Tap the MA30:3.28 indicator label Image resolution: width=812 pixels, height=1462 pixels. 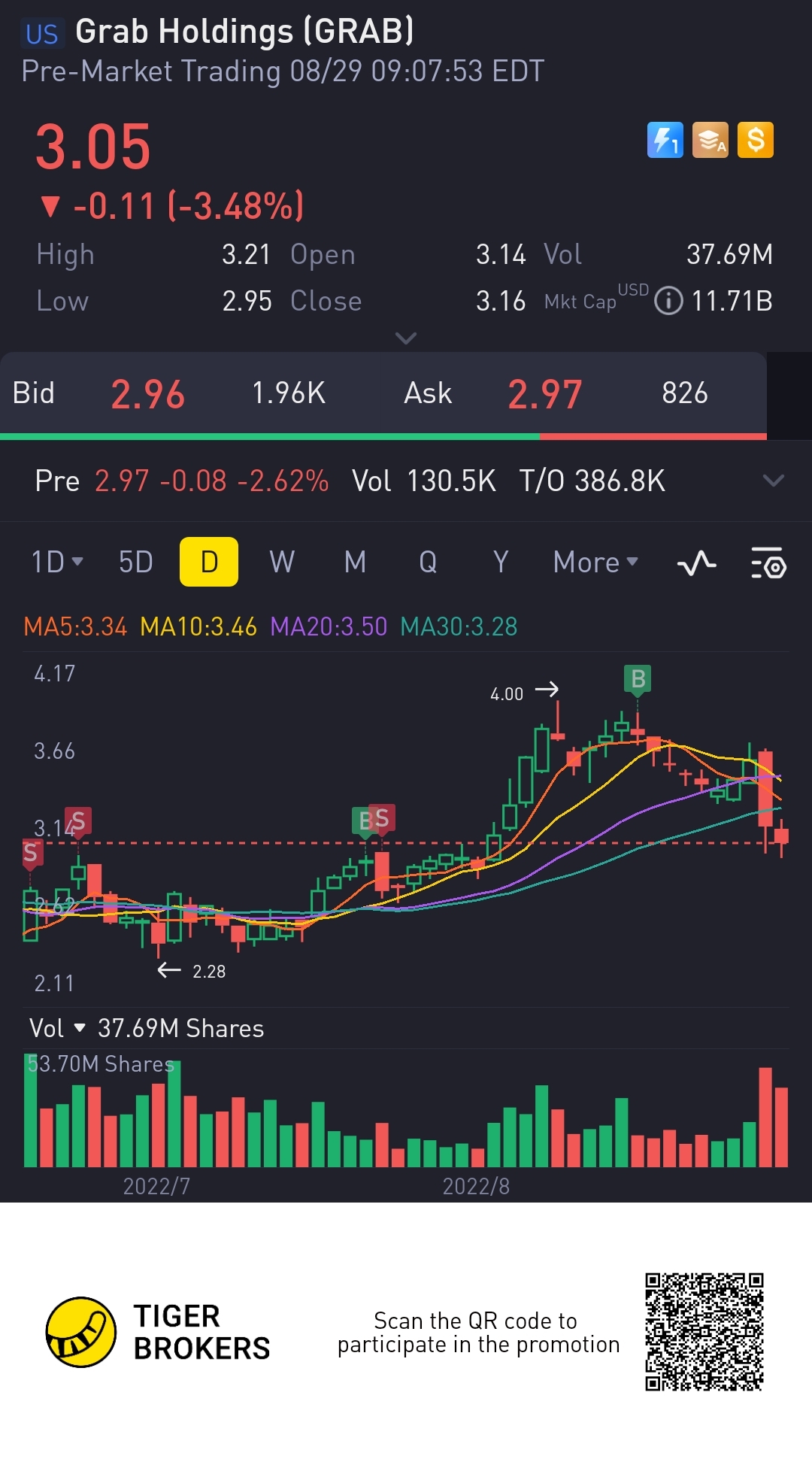click(459, 626)
